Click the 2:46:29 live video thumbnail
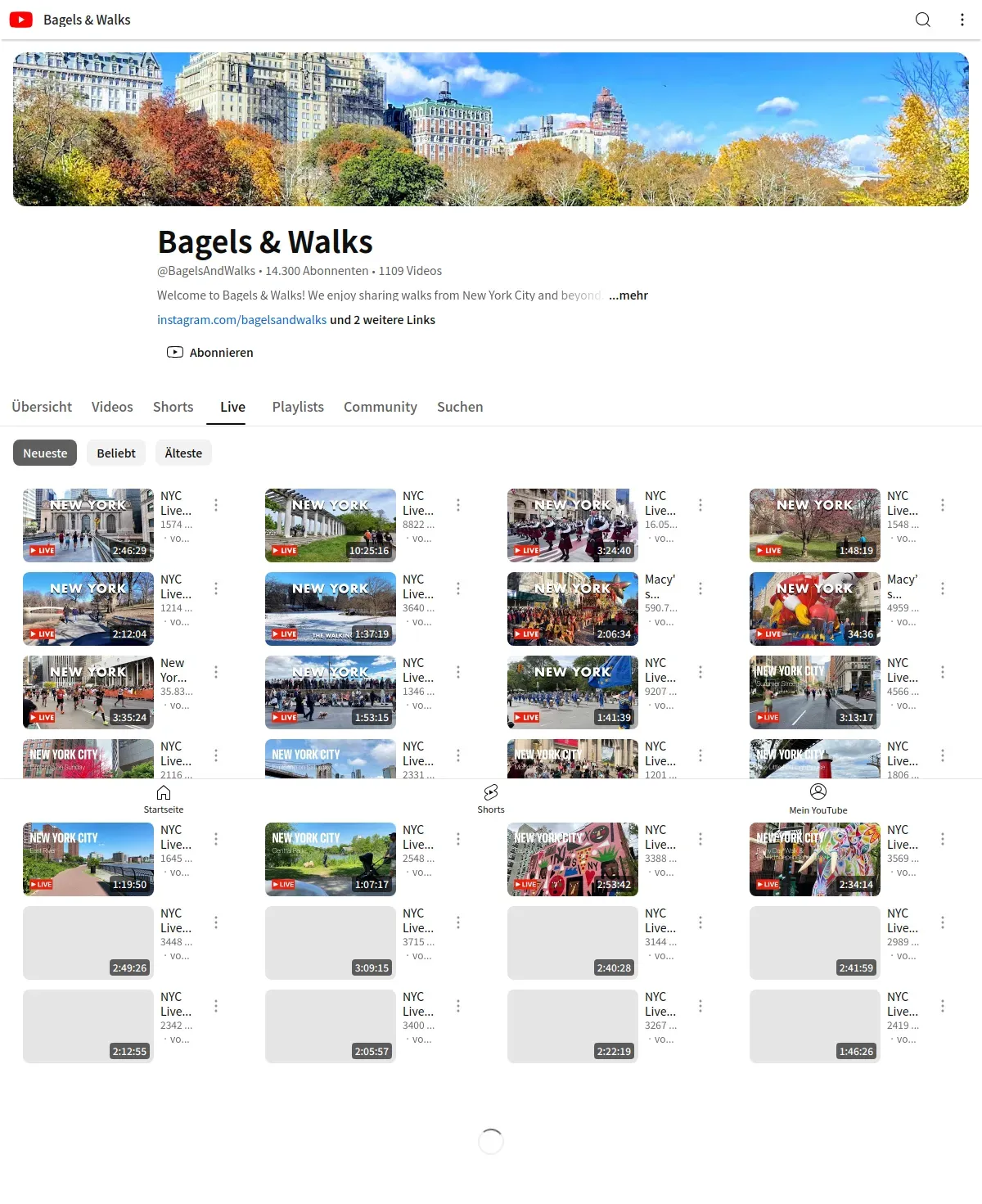Screen dimensions: 982x1204 (88, 525)
